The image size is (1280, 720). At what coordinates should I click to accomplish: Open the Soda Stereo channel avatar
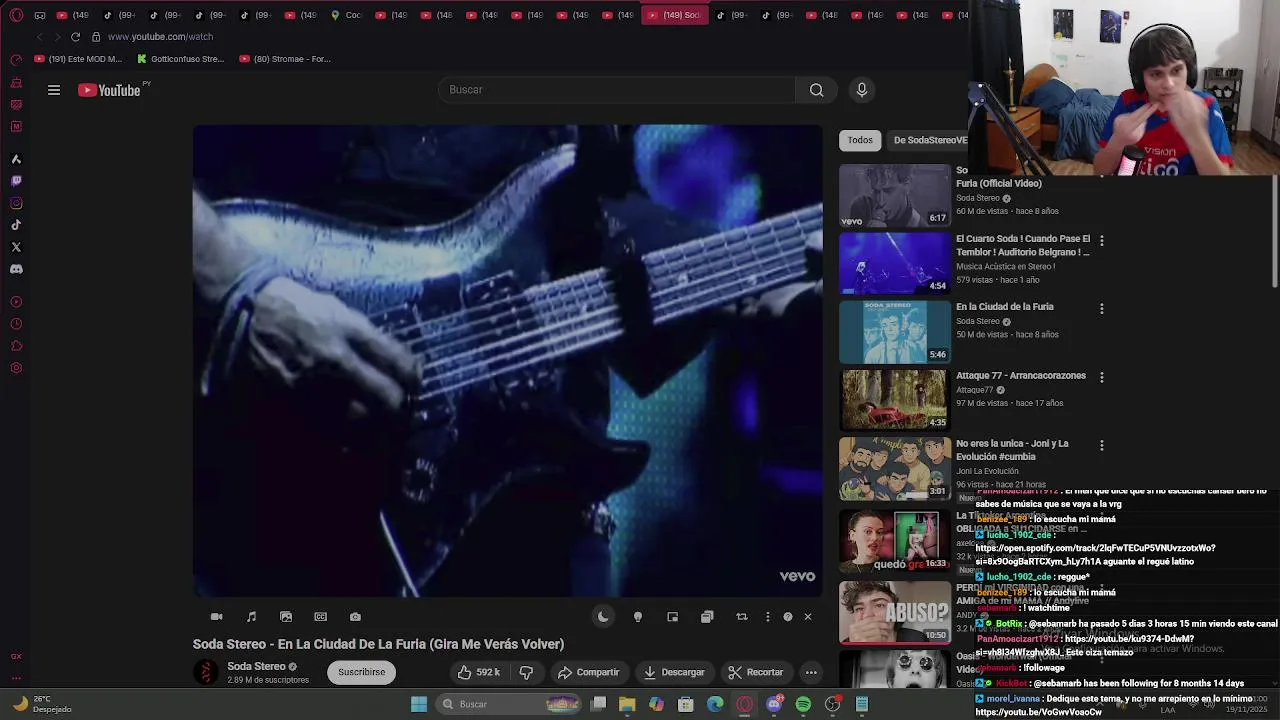pyautogui.click(x=206, y=672)
